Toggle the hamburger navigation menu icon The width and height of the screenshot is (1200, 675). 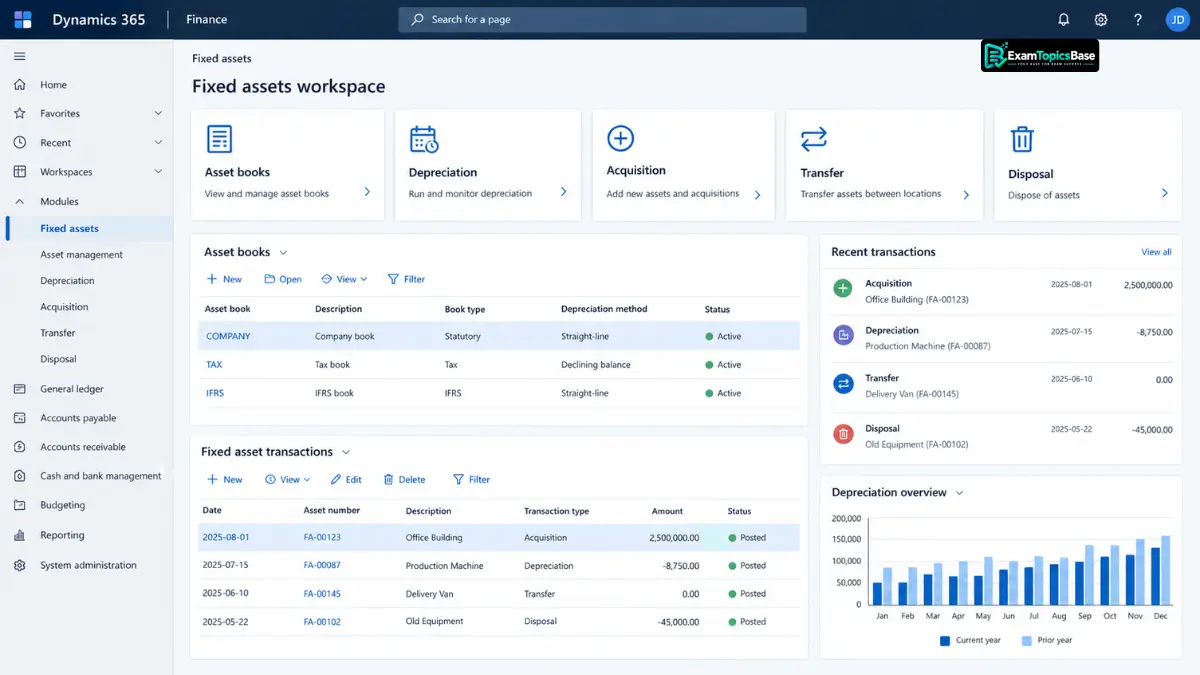point(20,56)
